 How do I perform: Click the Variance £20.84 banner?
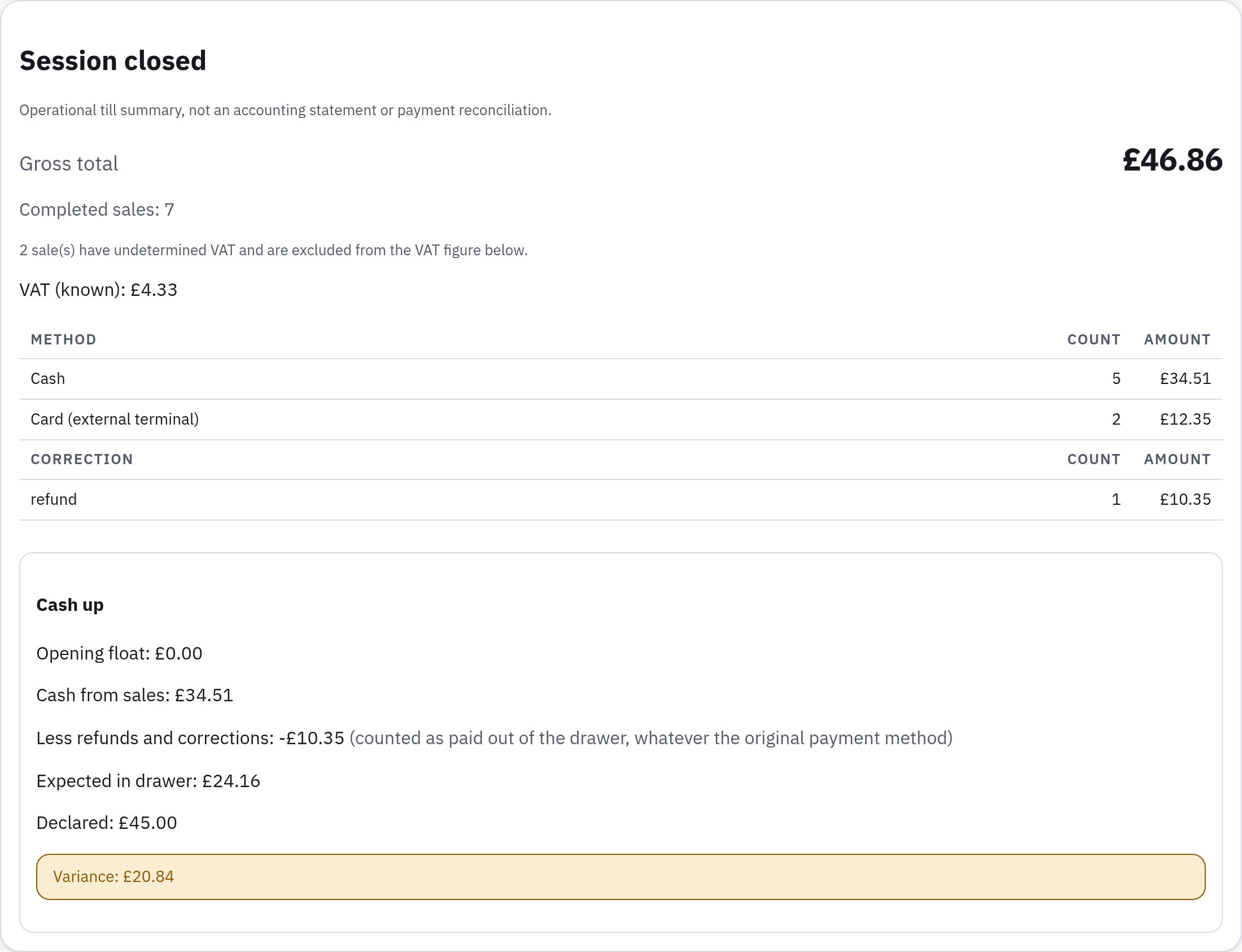tap(621, 877)
